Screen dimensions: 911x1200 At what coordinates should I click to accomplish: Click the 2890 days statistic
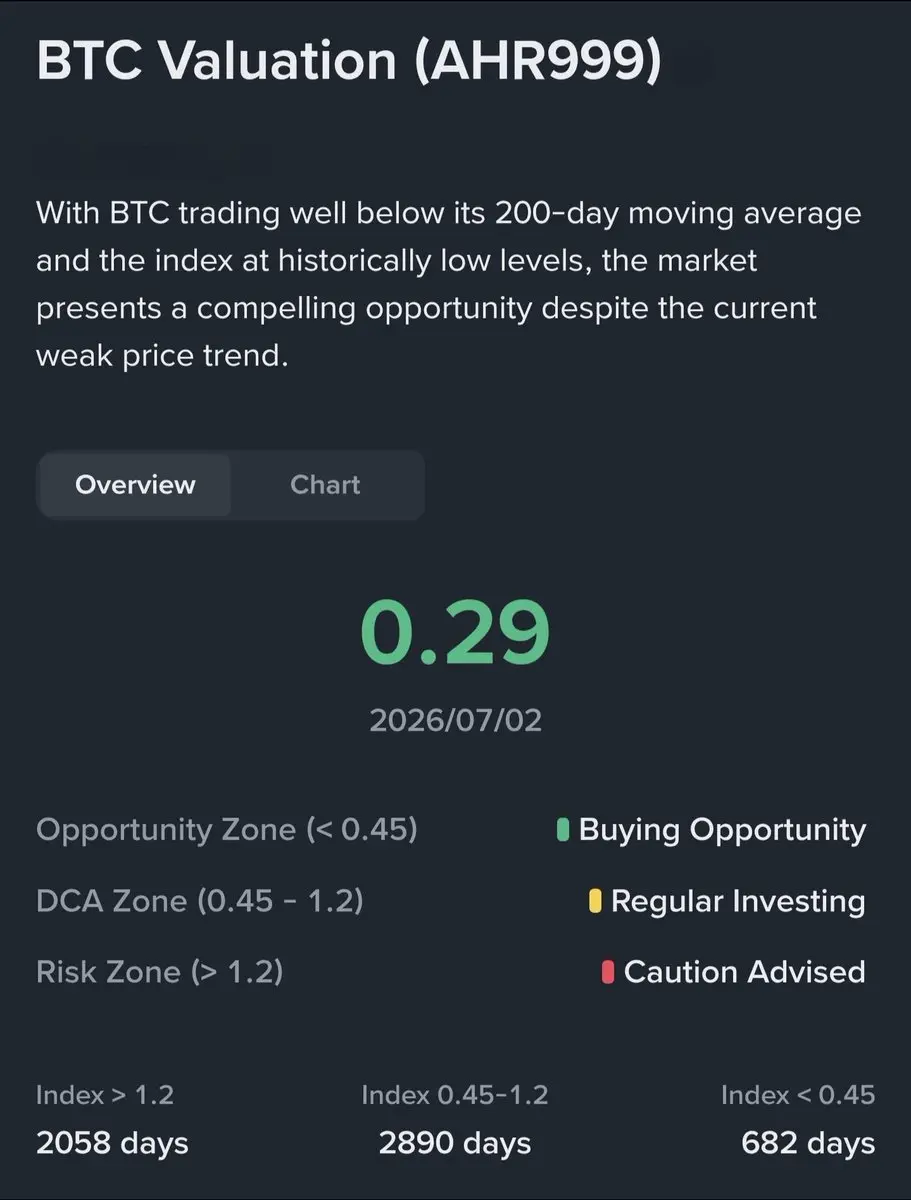[x=455, y=1143]
